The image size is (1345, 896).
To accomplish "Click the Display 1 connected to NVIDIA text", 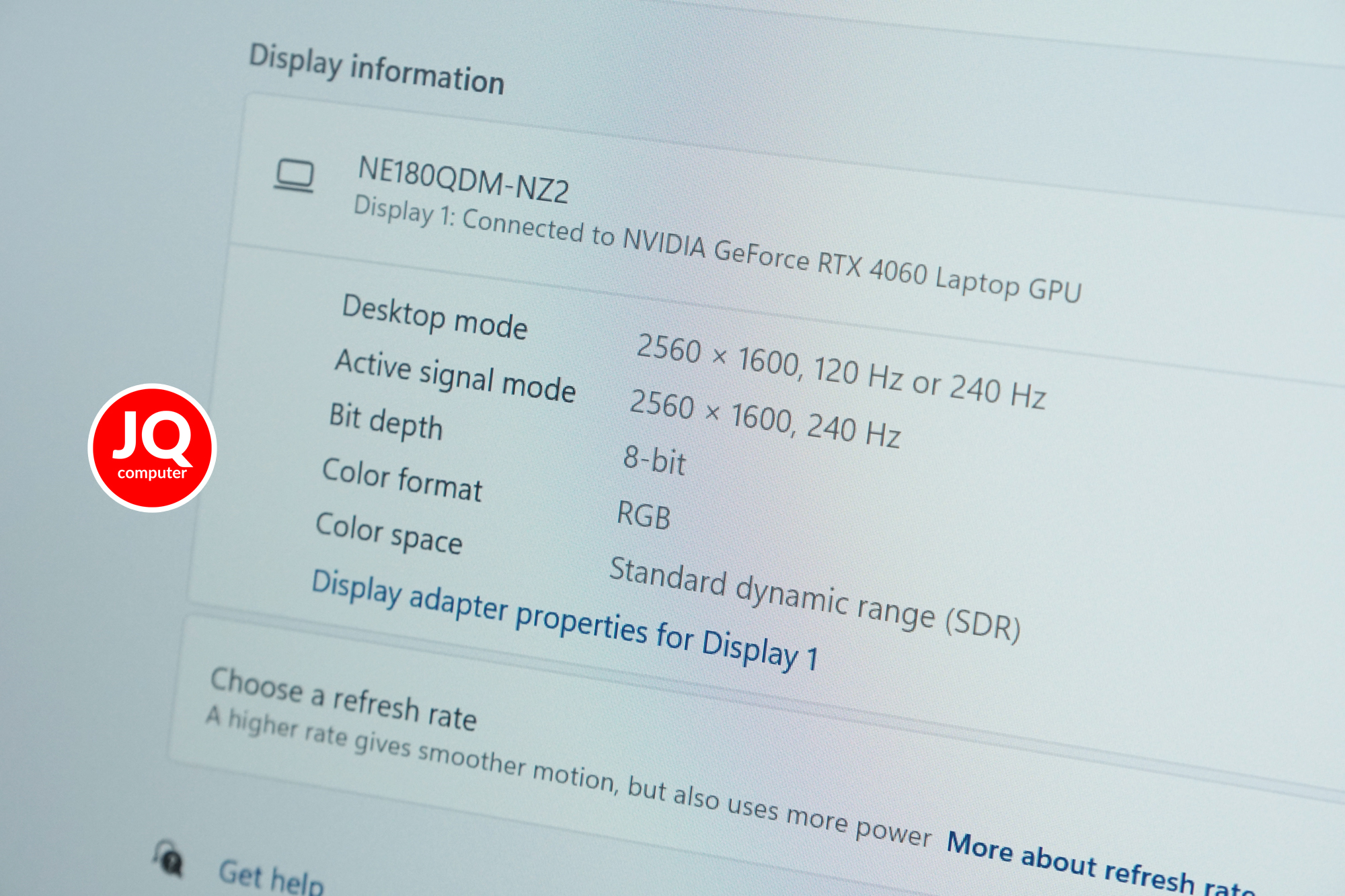I will coord(717,249).
